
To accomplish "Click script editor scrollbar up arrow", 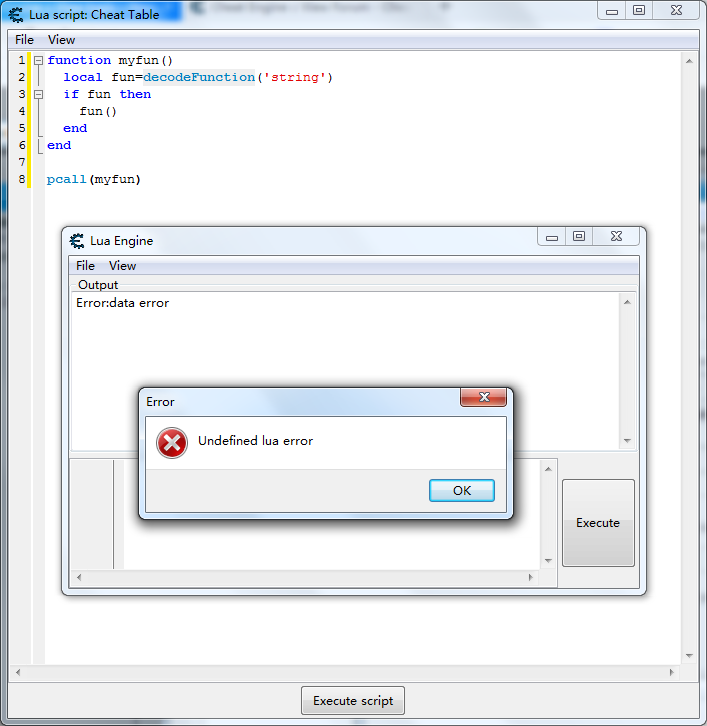I will click(x=689, y=61).
